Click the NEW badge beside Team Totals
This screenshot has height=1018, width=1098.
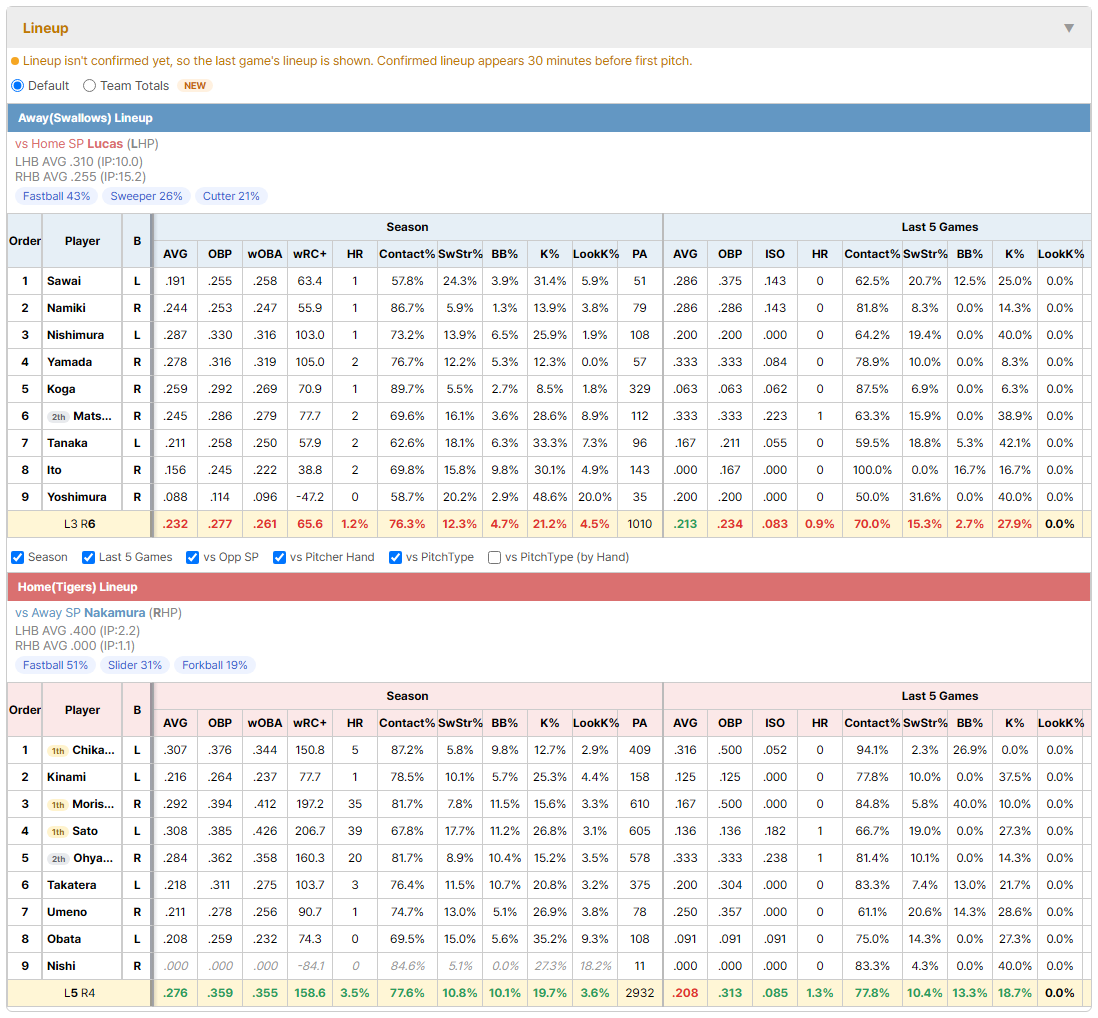pyautogui.click(x=195, y=85)
